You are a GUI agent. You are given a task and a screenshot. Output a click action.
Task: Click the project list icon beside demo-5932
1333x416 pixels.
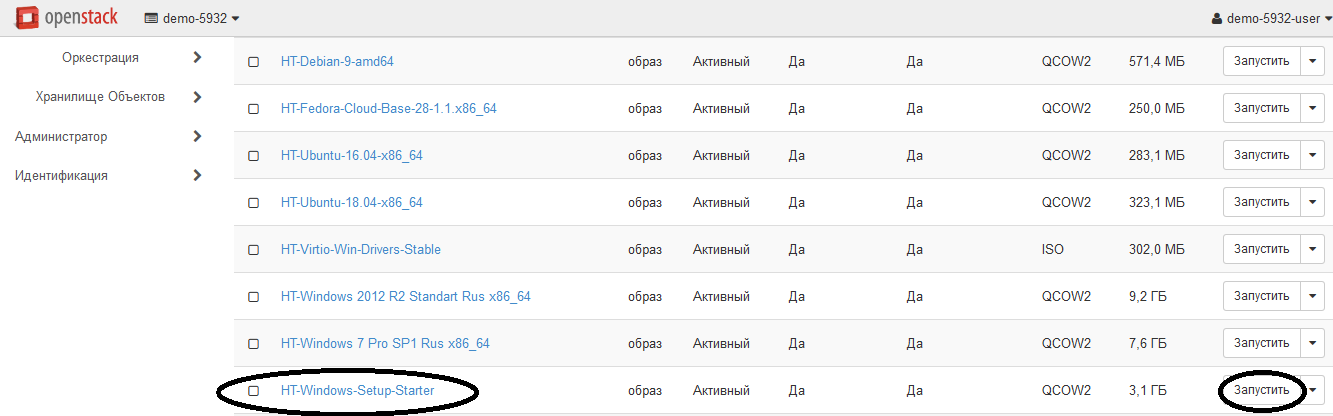tap(151, 18)
